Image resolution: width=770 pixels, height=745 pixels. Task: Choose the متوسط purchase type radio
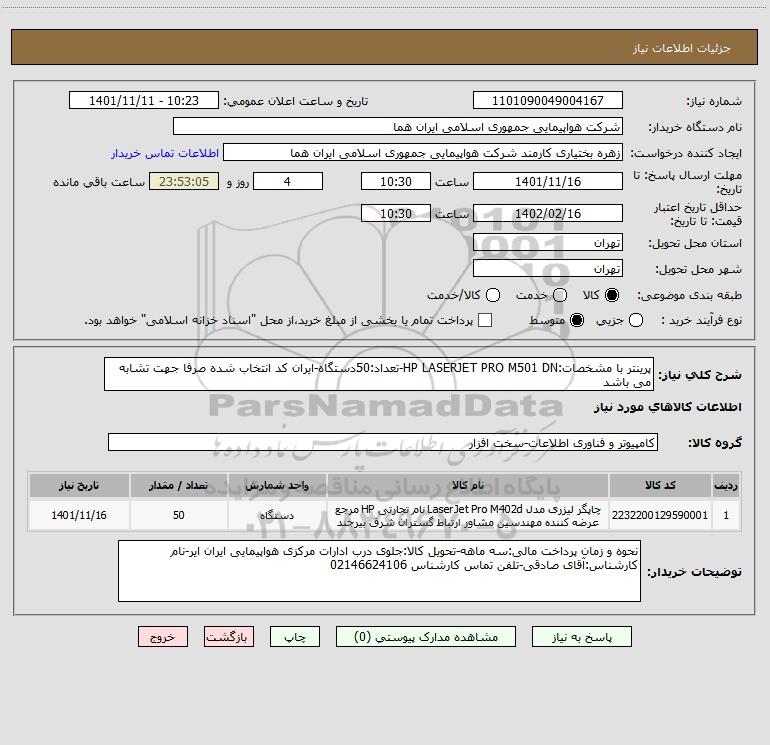577,320
